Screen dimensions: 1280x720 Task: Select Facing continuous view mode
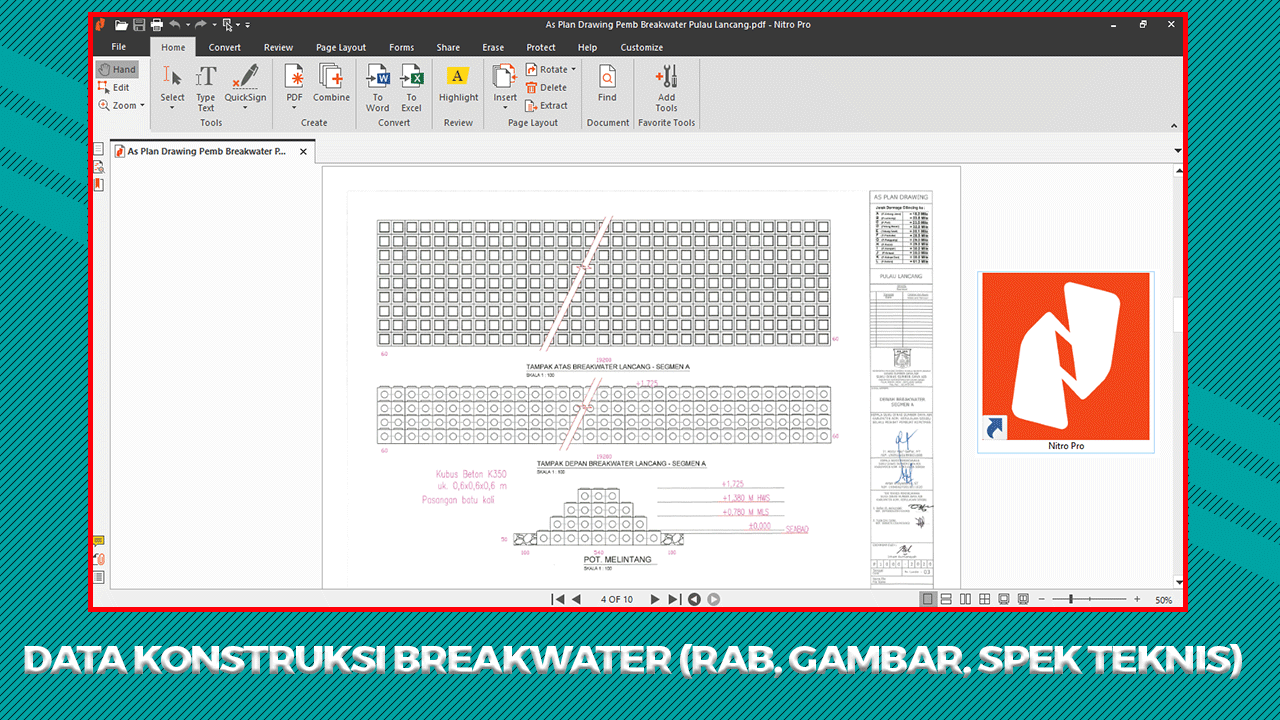click(984, 599)
